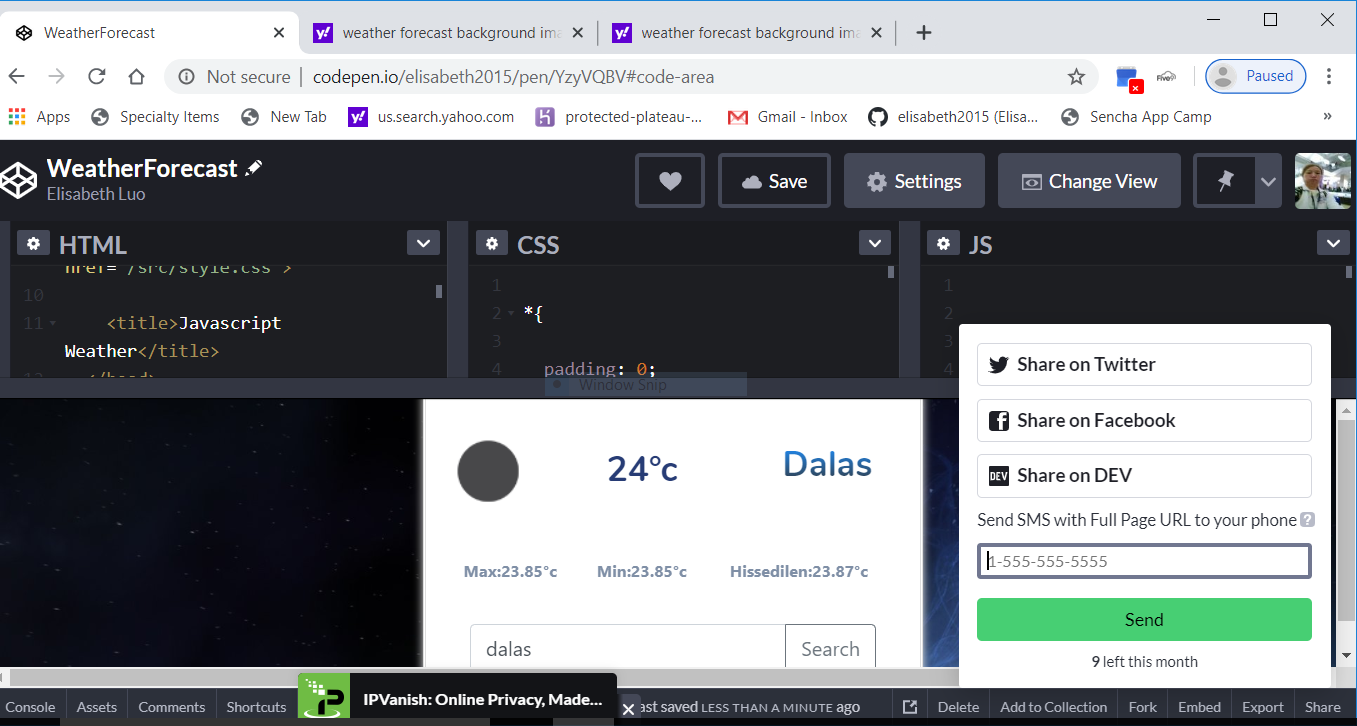Switch to the WeatherForecast browser tab

[150, 33]
